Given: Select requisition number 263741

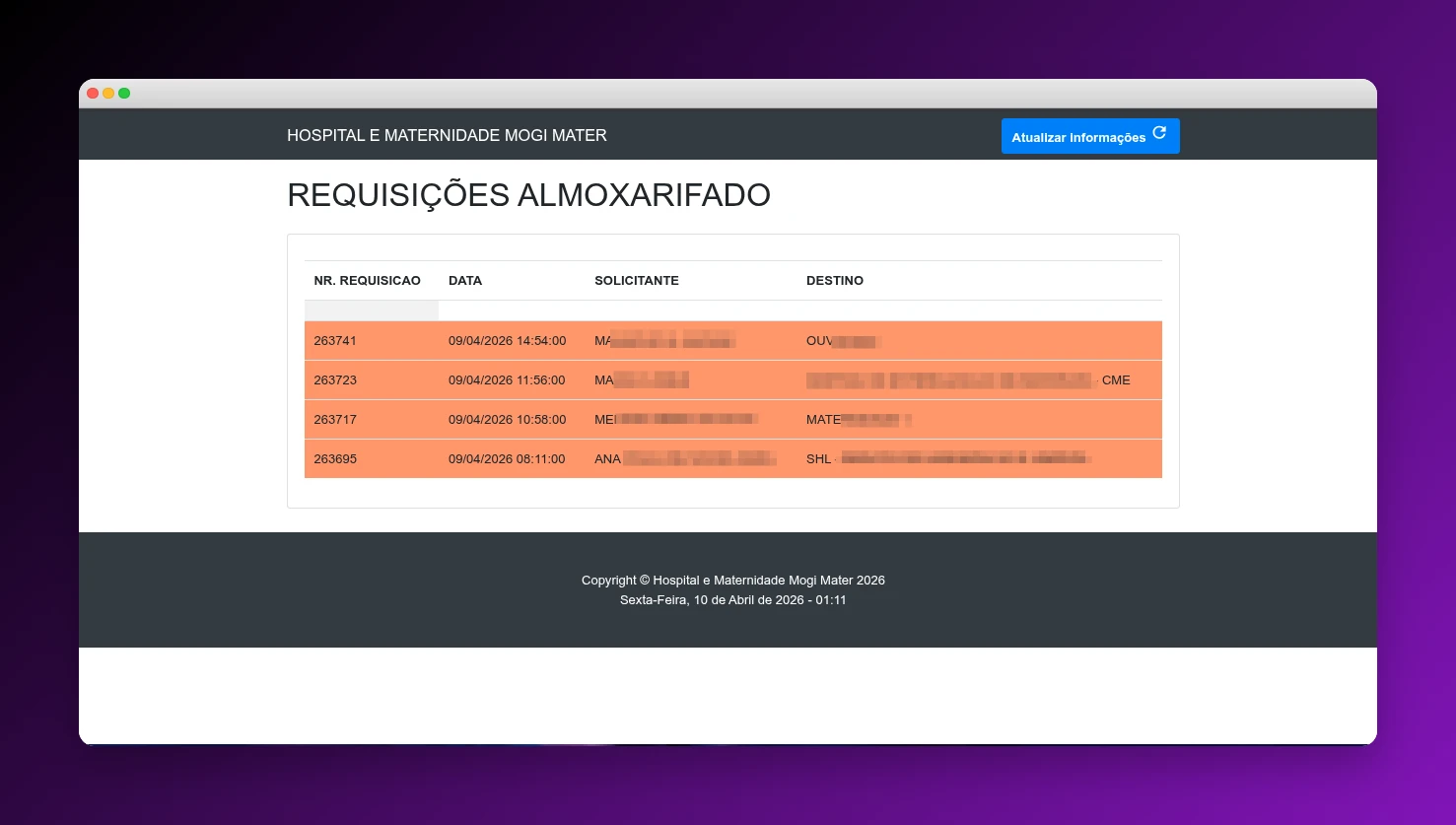Looking at the screenshot, I should coord(335,341).
